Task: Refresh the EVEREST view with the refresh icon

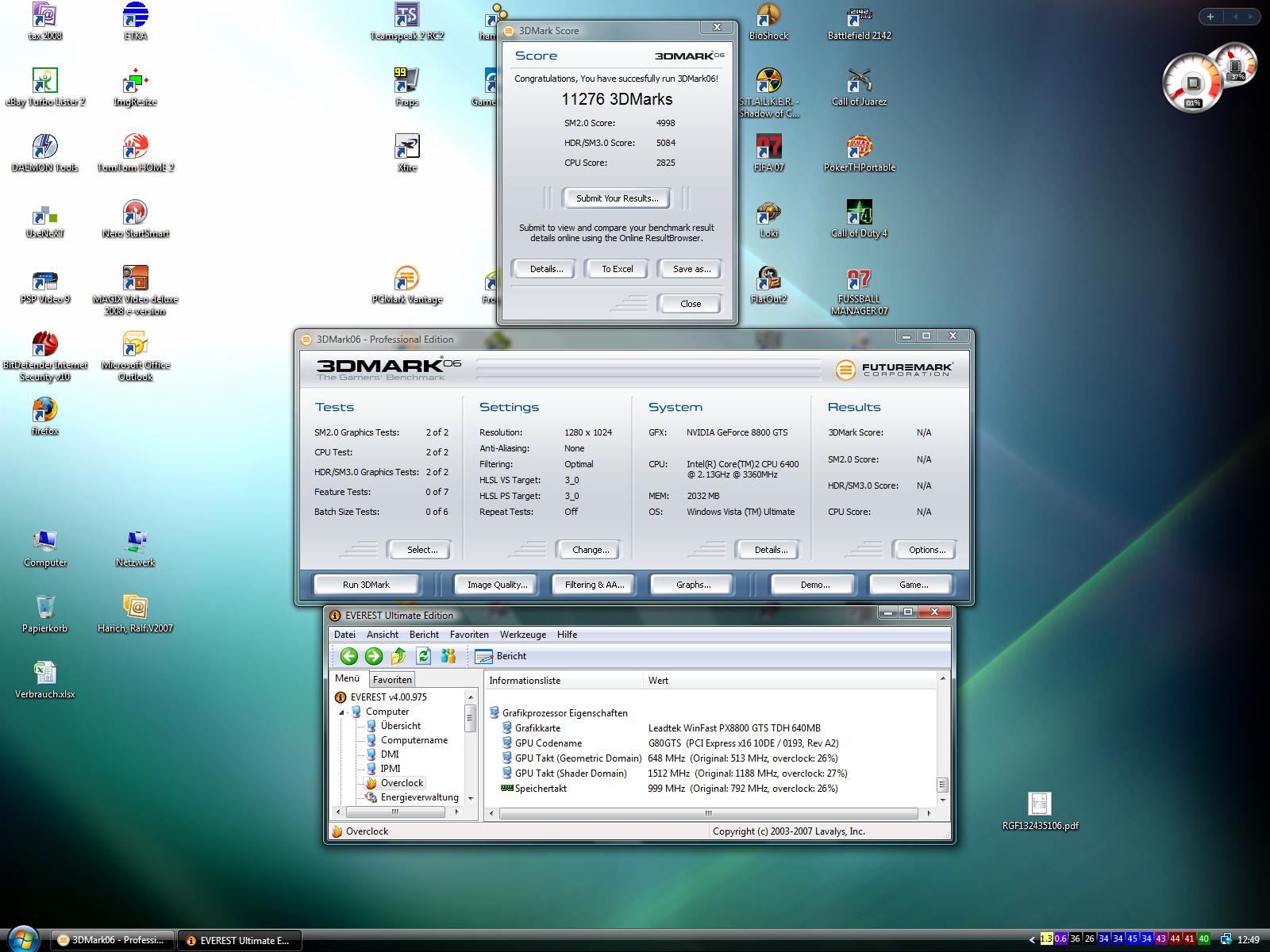Action: coord(424,656)
